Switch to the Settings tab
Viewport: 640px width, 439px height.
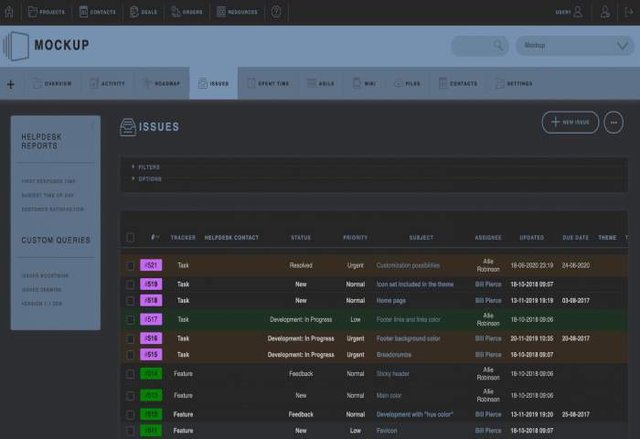tap(514, 84)
